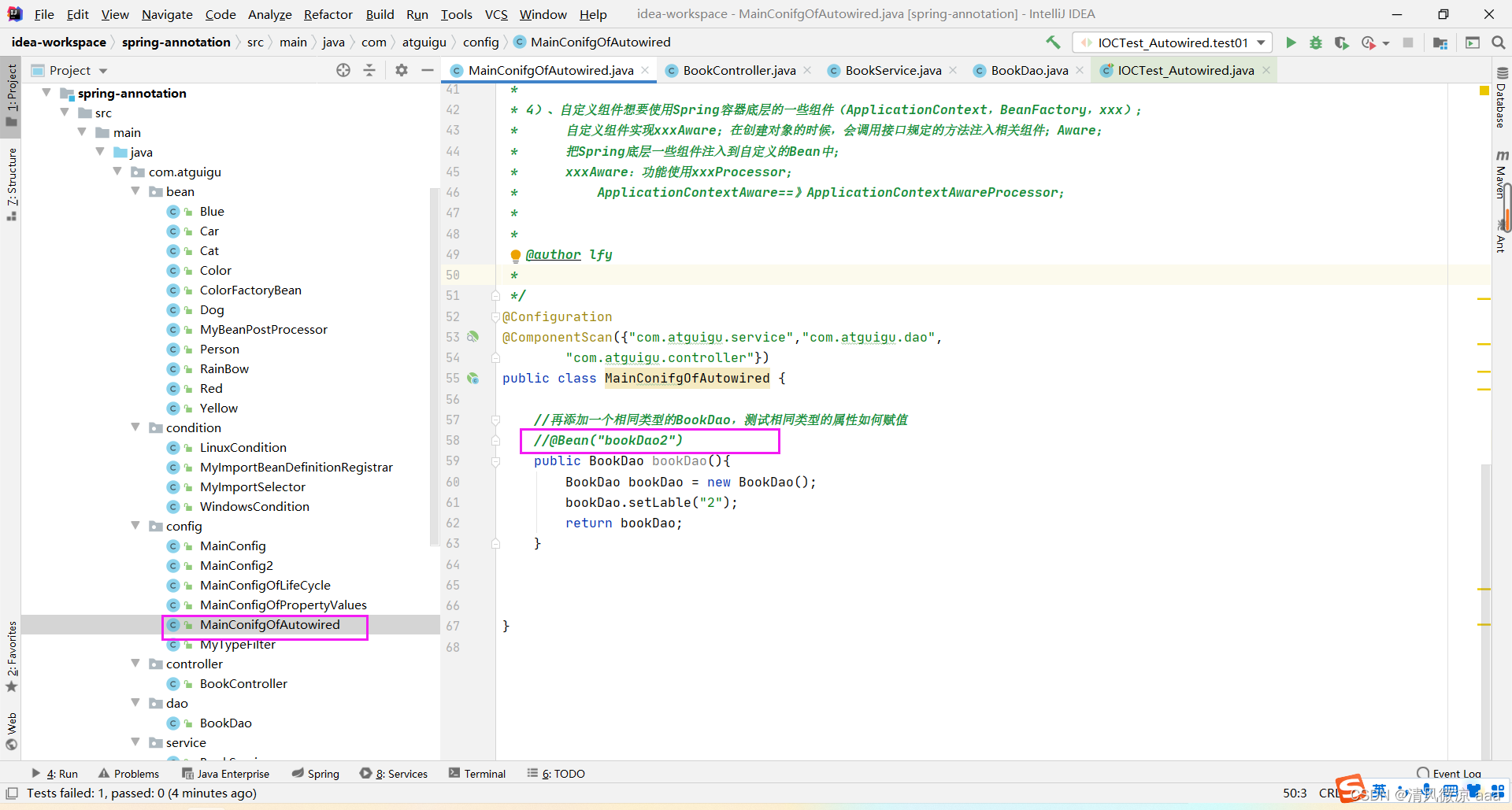Click the Project tree vertical scrollbar
Viewport: 1512px width, 810px height.
434,366
